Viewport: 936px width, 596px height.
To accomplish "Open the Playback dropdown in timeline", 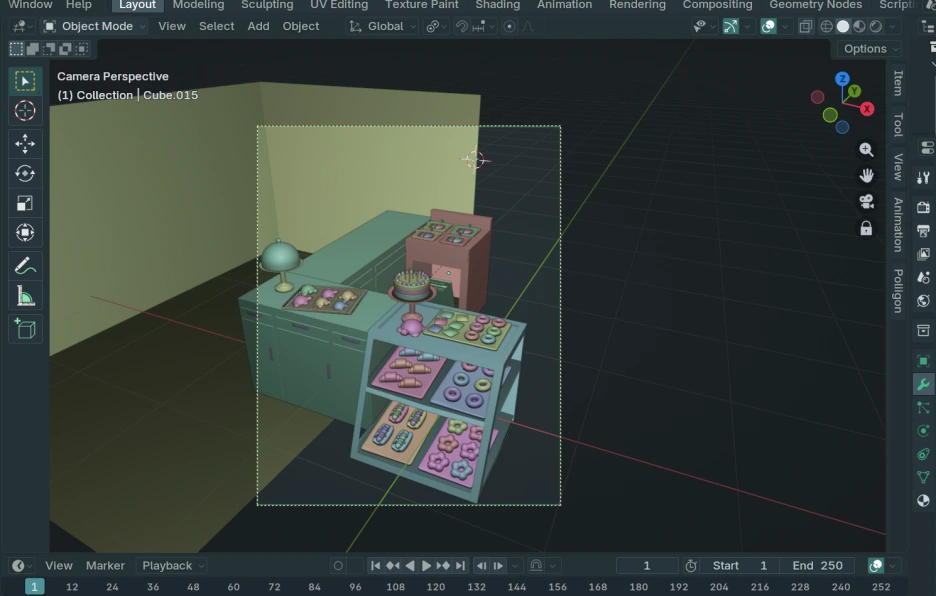I will (171, 566).
